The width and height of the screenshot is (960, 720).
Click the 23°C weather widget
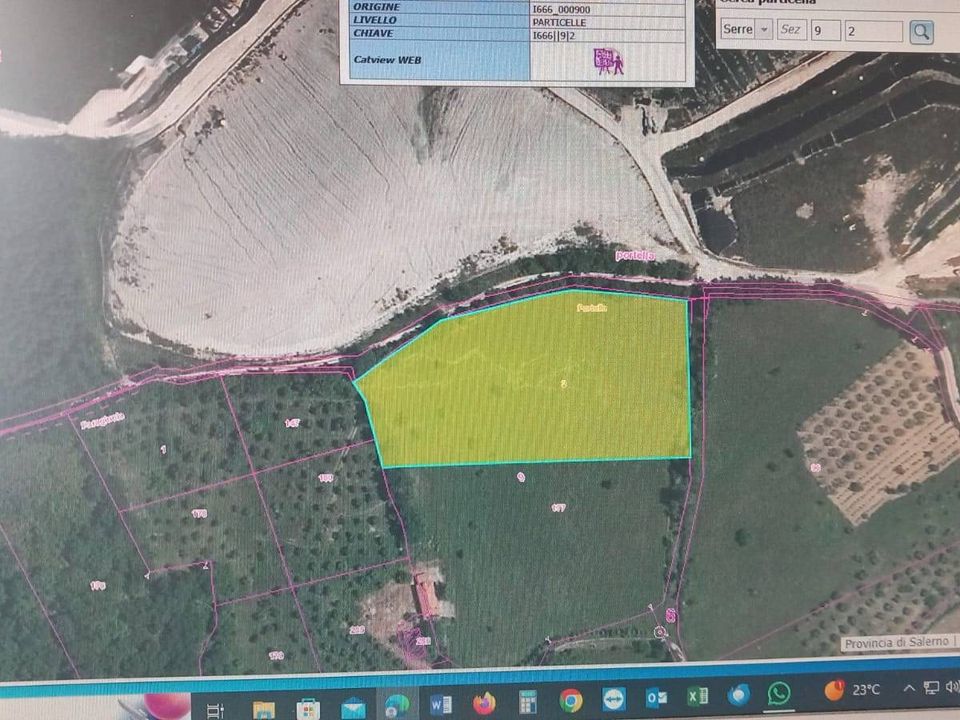[852, 690]
